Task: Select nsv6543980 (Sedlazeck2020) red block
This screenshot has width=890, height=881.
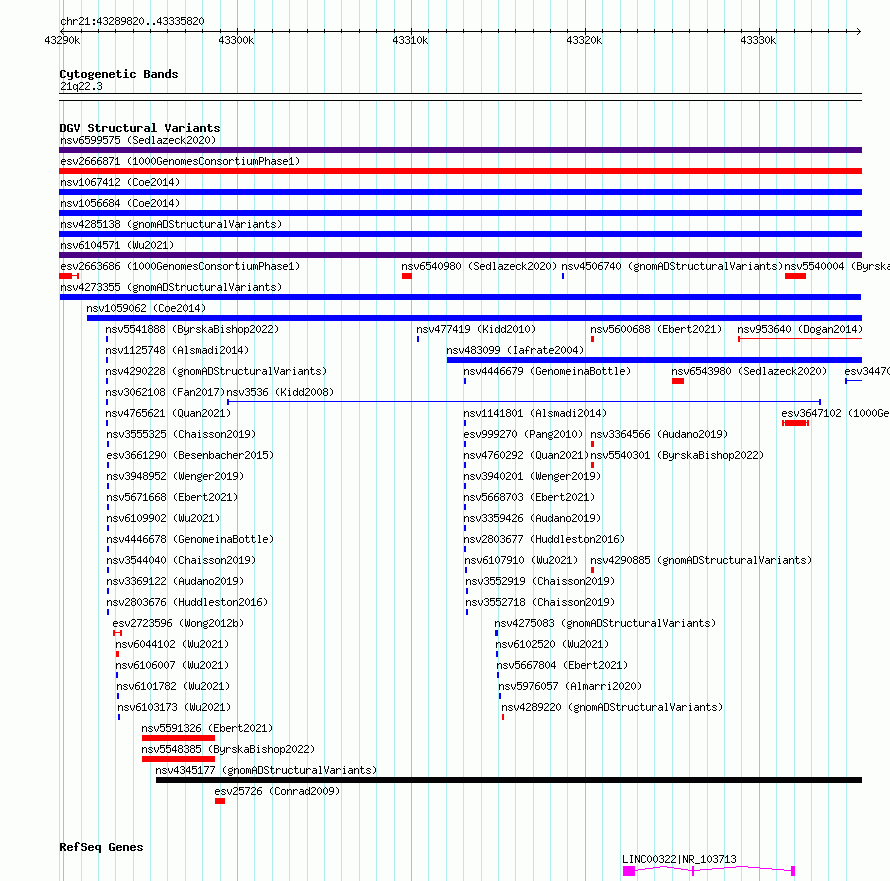Action: click(x=678, y=381)
